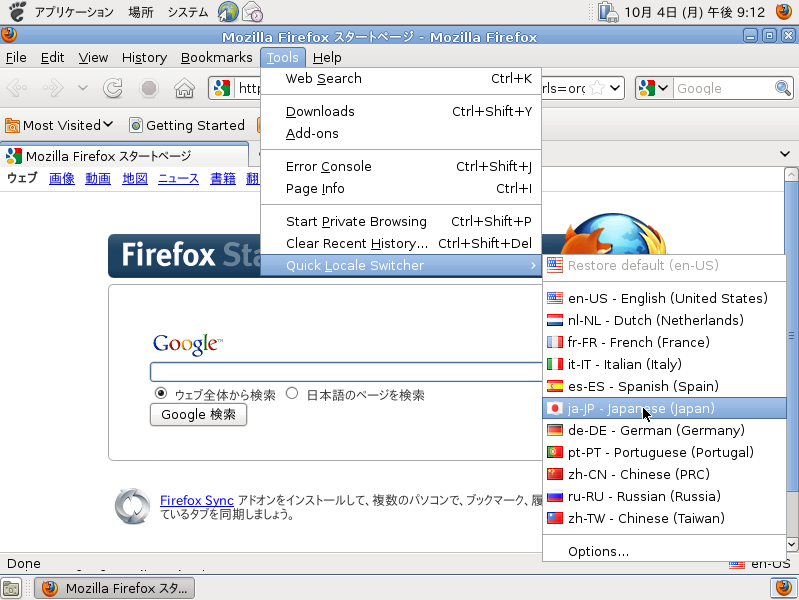The image size is (799, 600).
Task: Select the 日本語のページを検索 radio button
Action: click(x=292, y=394)
